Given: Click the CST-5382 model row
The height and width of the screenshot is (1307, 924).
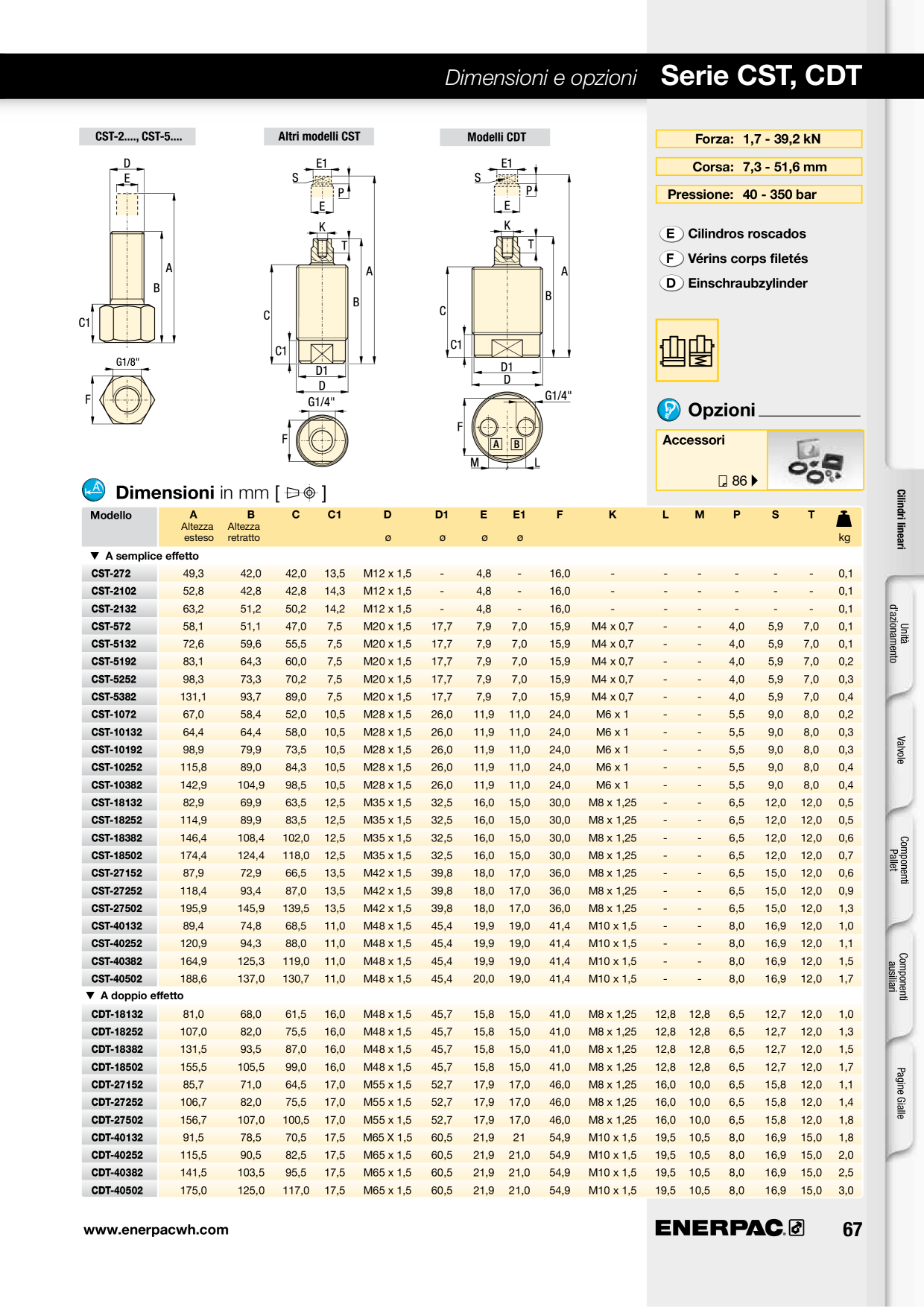Looking at the screenshot, I should click(472, 697).
